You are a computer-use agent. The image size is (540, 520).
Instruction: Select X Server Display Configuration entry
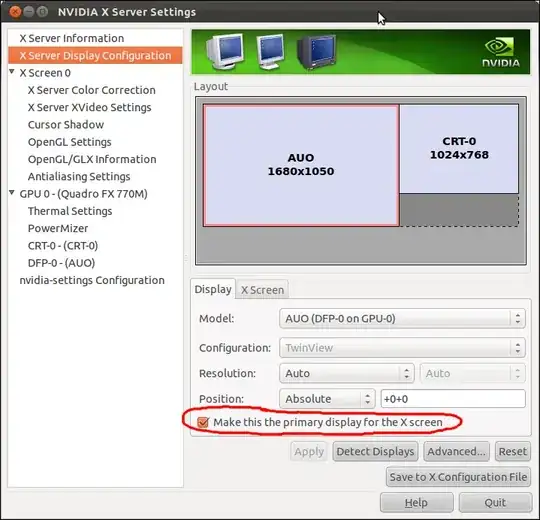pyautogui.click(x=95, y=55)
